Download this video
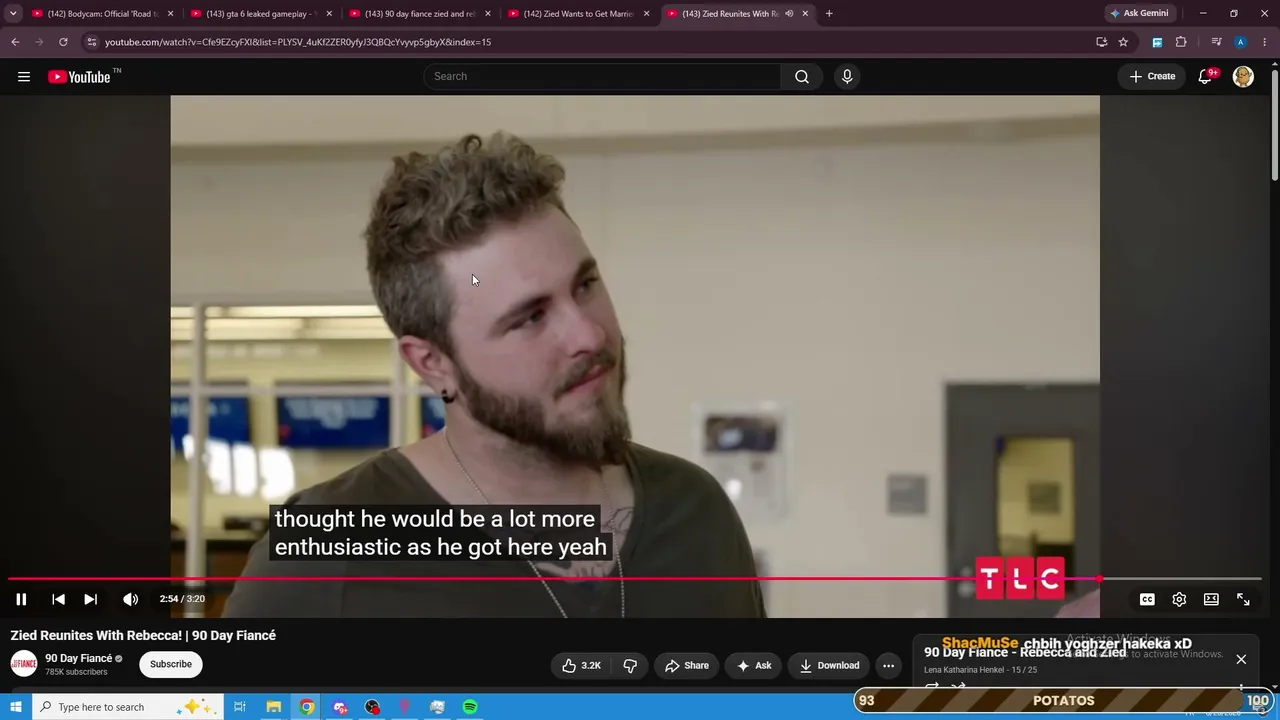The height and width of the screenshot is (720, 1280). (x=829, y=666)
